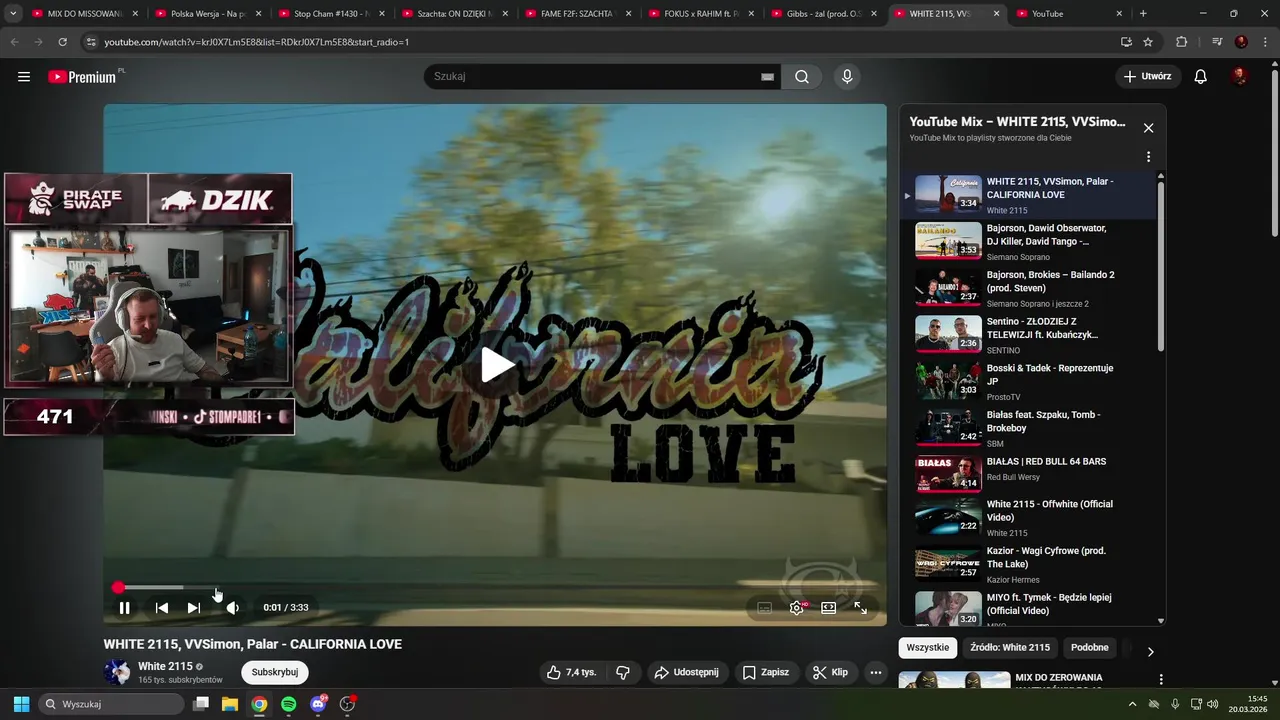1280x720 pixels.
Task: Play Bajorson, Brokies – Bailando 2 item
Action: [1030, 288]
